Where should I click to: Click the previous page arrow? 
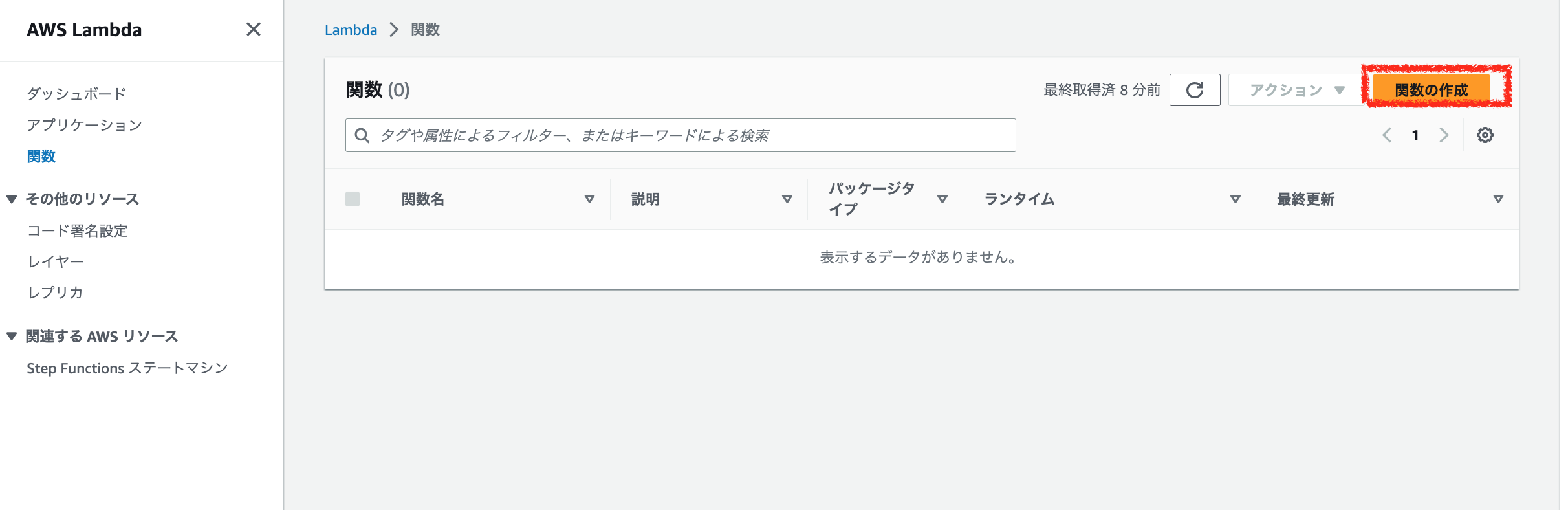[1388, 135]
